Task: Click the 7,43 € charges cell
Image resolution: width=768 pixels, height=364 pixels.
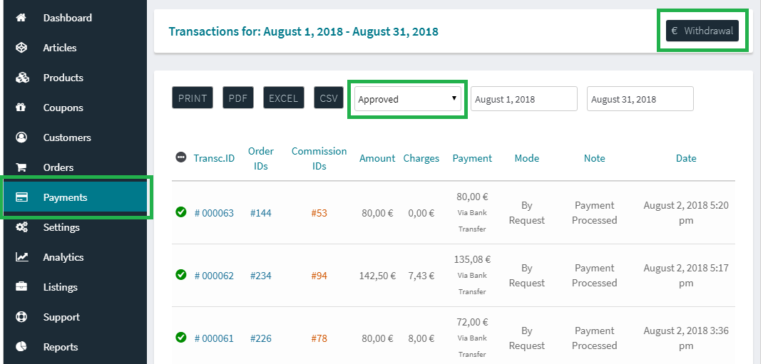Action: click(x=421, y=276)
